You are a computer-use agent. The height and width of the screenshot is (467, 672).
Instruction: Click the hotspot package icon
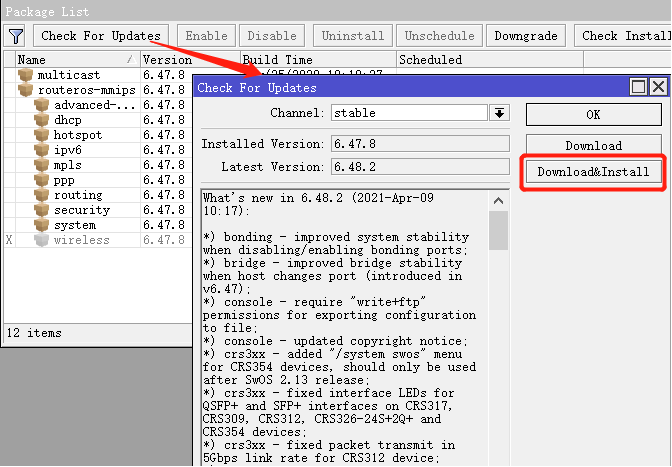[42, 135]
